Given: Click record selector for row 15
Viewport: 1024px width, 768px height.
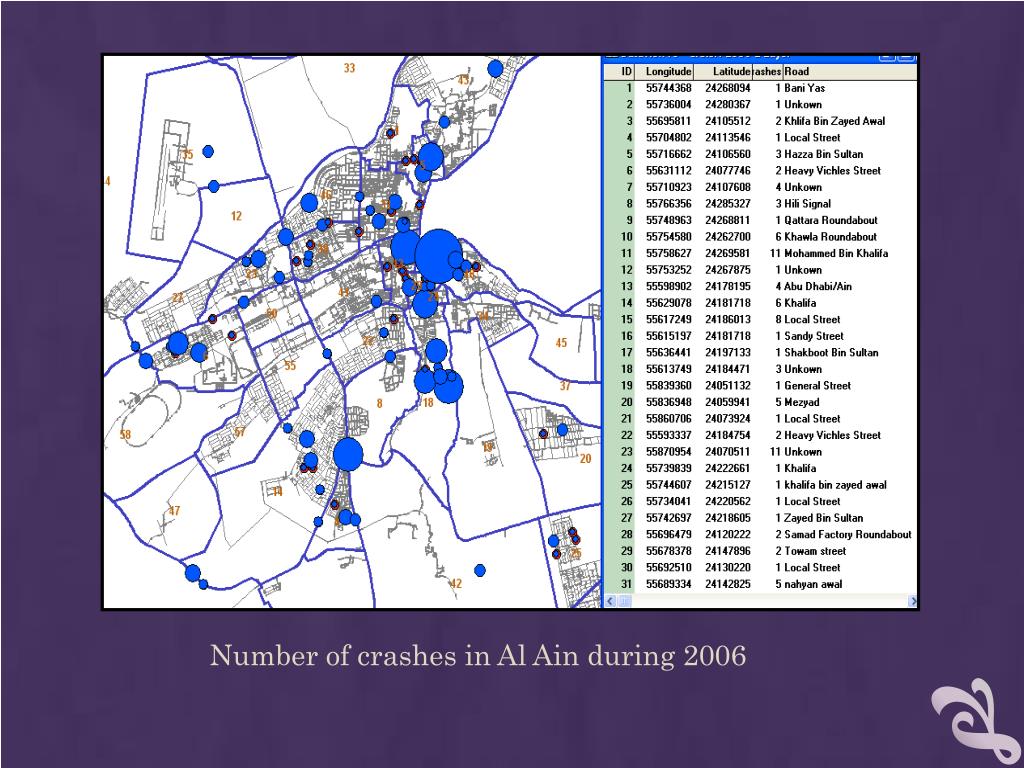Looking at the screenshot, I should coord(619,319).
